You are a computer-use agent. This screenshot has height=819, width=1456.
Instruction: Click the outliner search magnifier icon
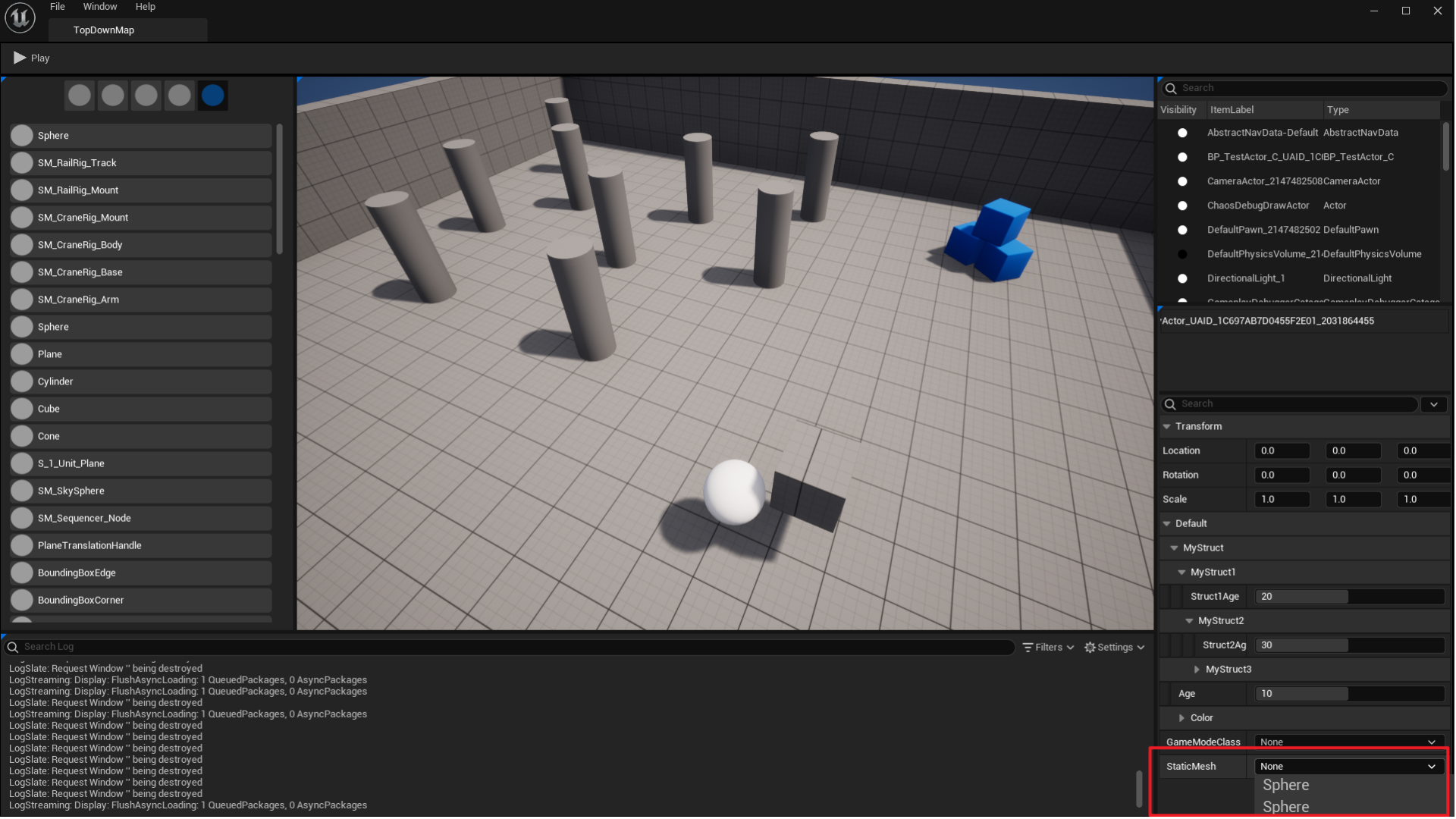[1171, 88]
